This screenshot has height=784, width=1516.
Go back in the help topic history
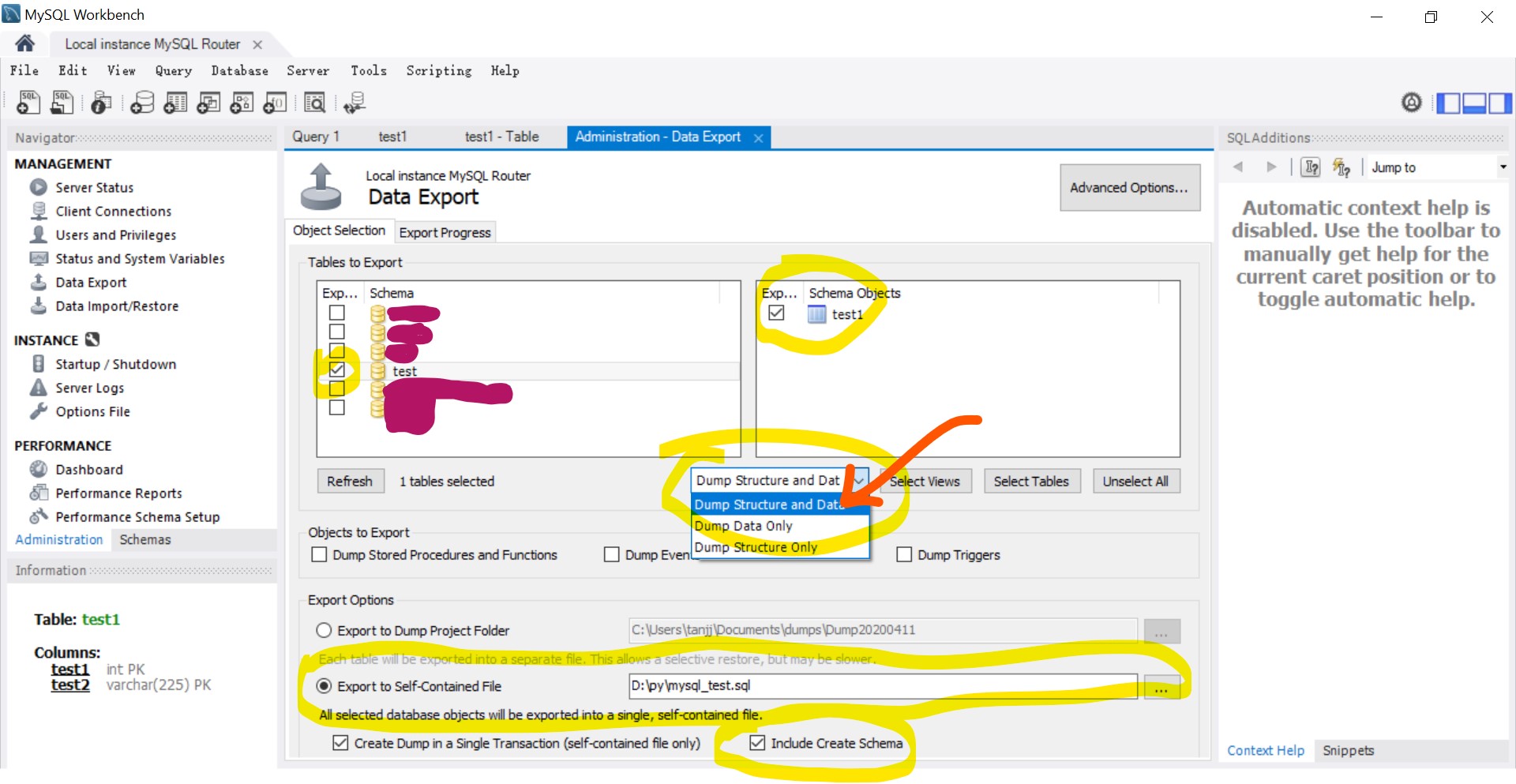click(x=1238, y=167)
